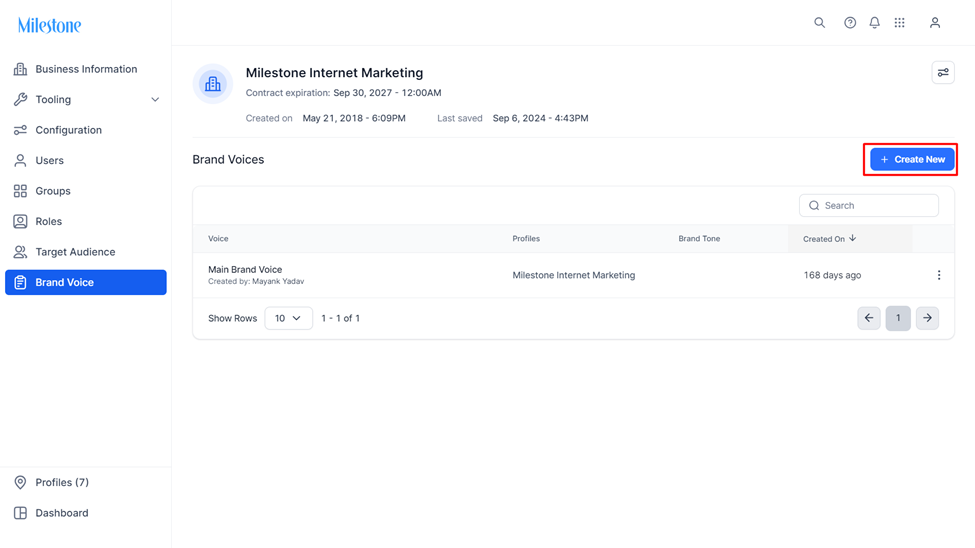
Task: Click the Roles badge icon
Action: click(x=21, y=221)
